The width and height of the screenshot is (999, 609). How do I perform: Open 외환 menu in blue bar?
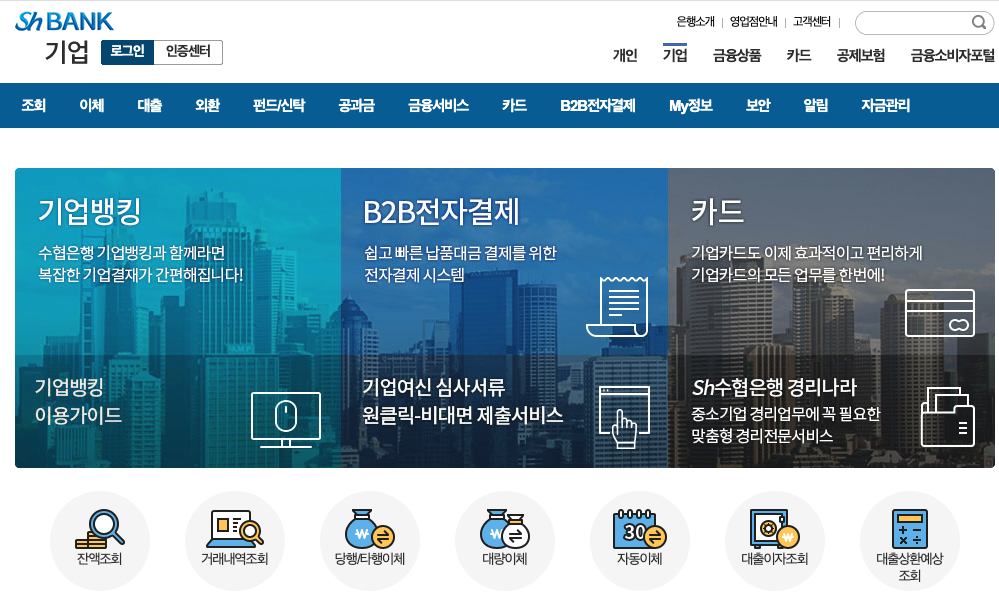pos(208,105)
